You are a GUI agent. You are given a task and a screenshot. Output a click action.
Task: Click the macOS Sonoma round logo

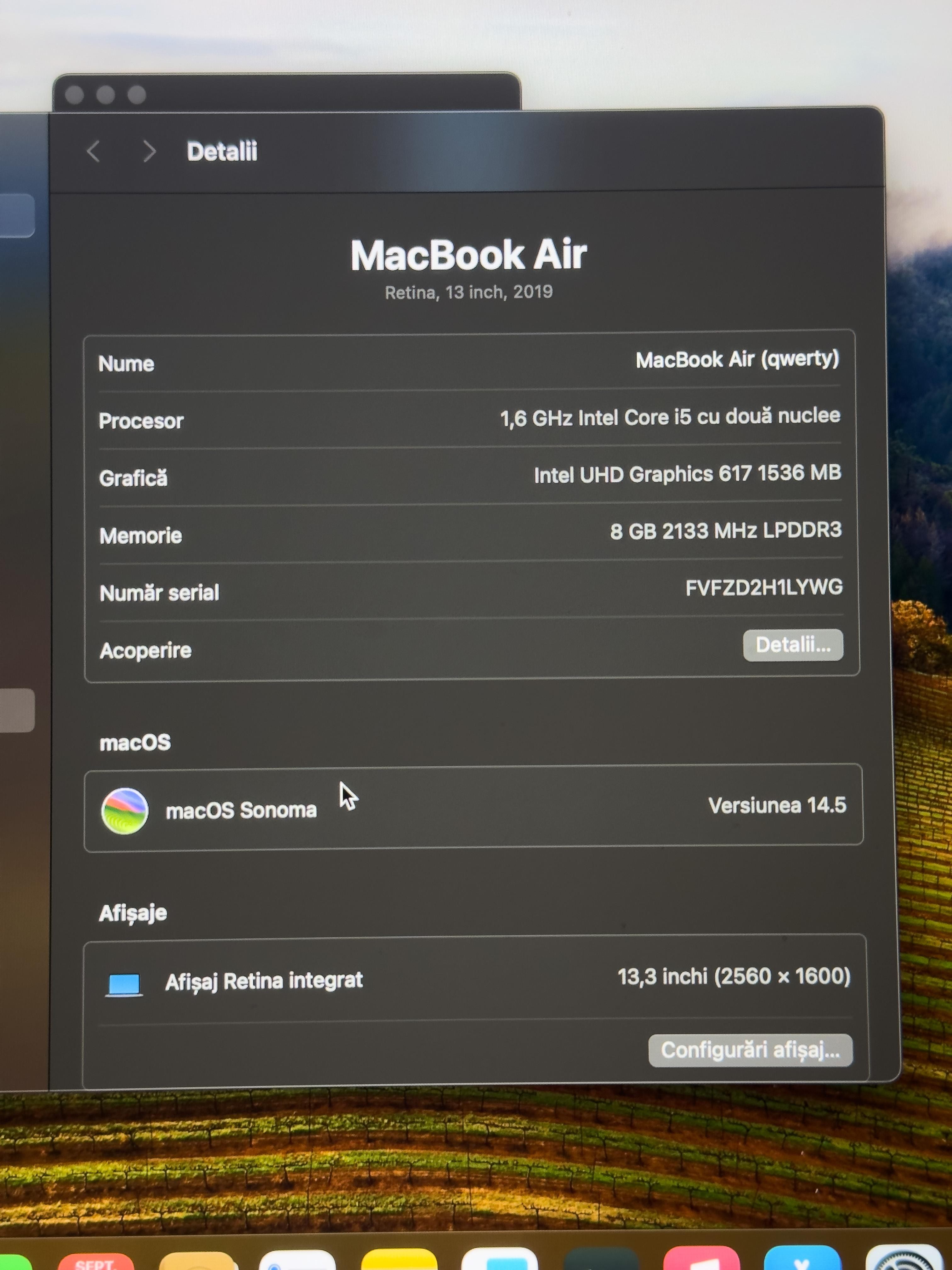coord(125,811)
